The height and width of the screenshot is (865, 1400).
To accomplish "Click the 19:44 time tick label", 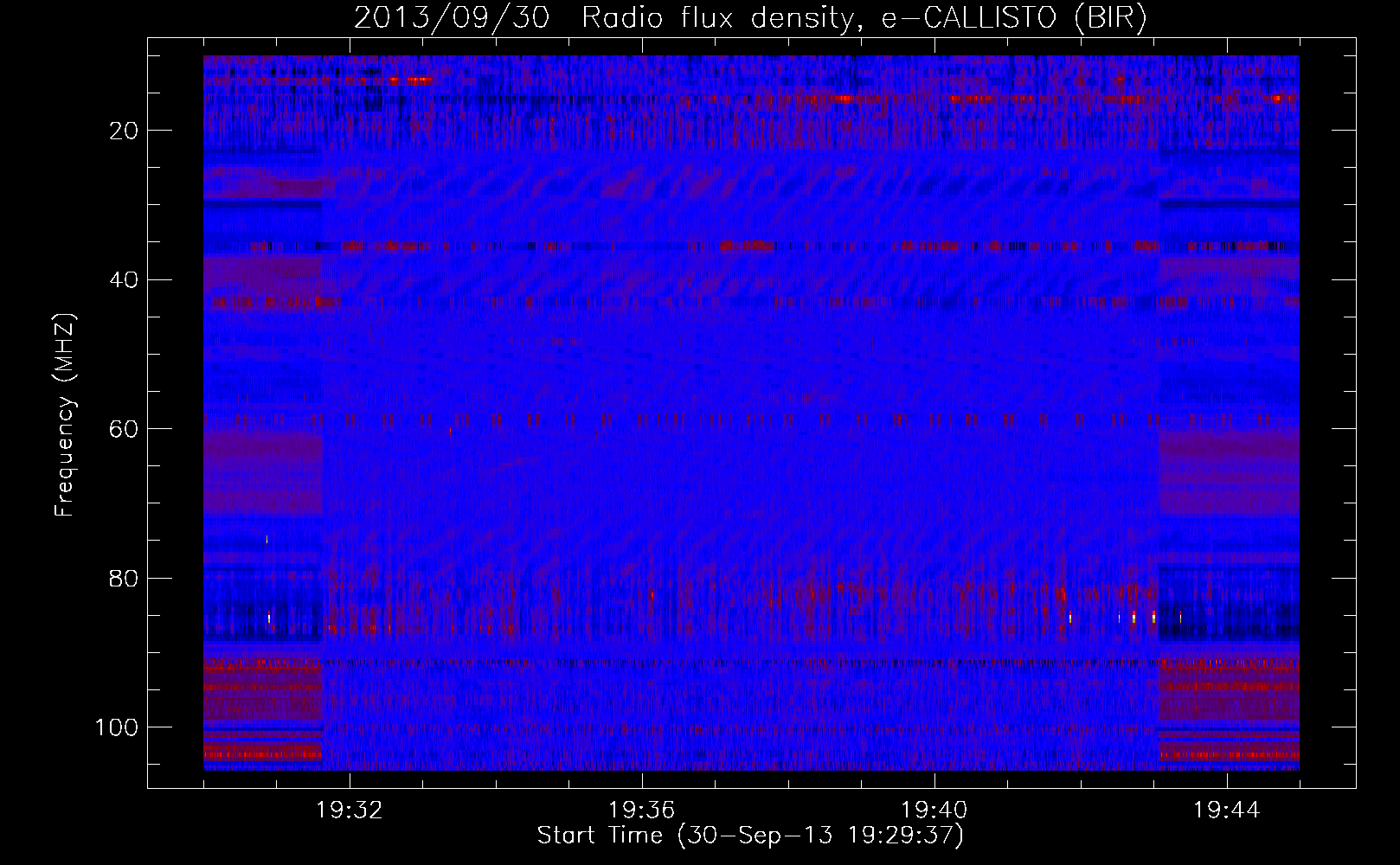I will click(x=1227, y=811).
